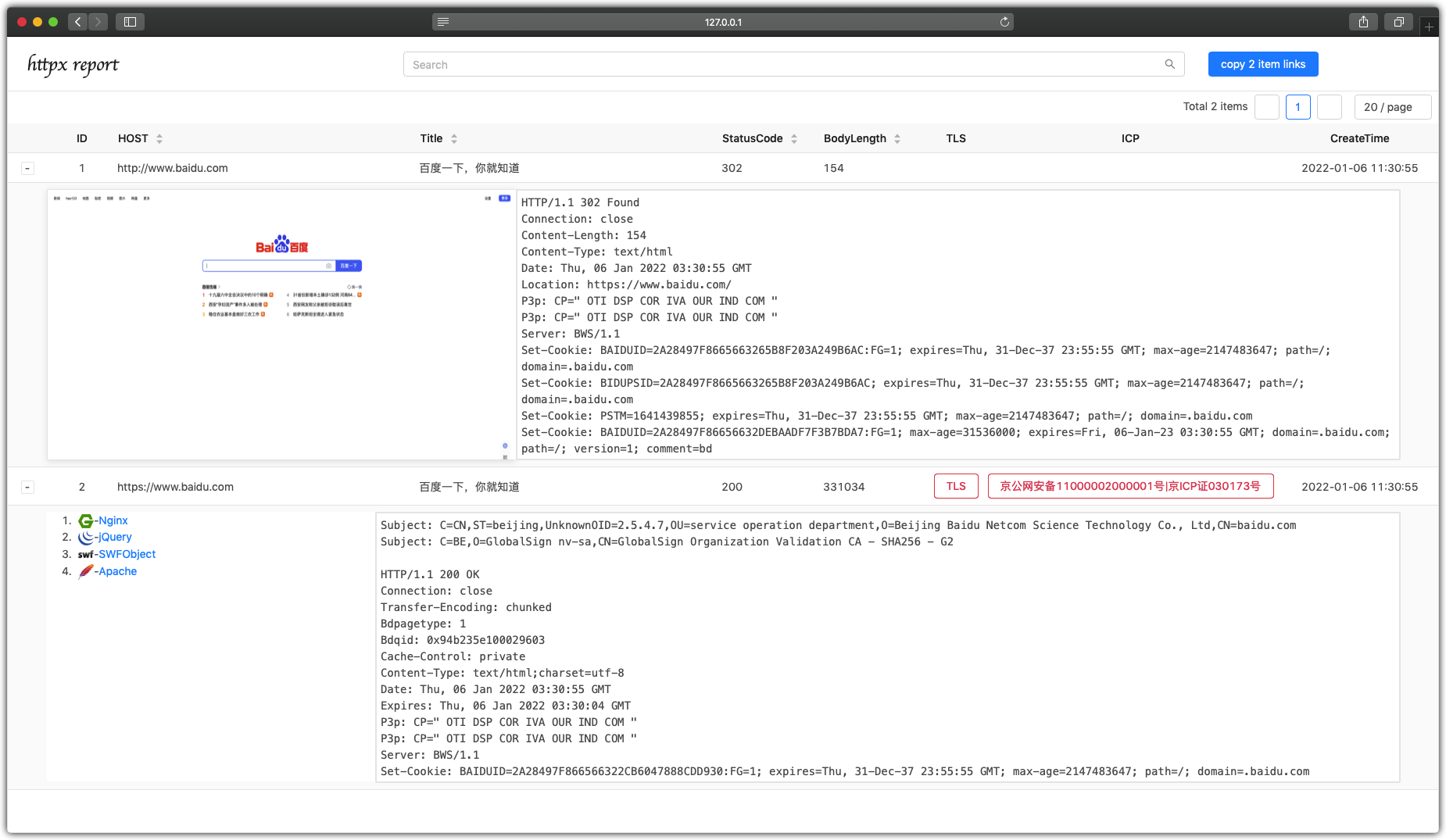The image size is (1446, 840).
Task: Click the httpx report title
Action: (73, 64)
